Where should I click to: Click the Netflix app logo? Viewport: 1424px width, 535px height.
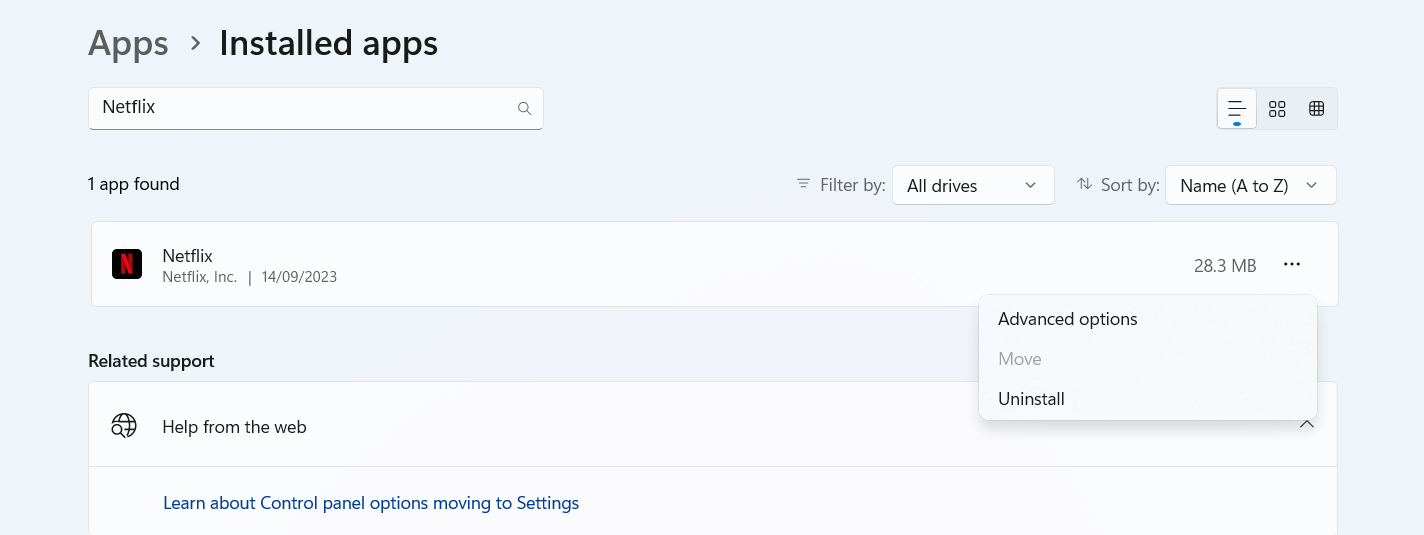pos(127,264)
